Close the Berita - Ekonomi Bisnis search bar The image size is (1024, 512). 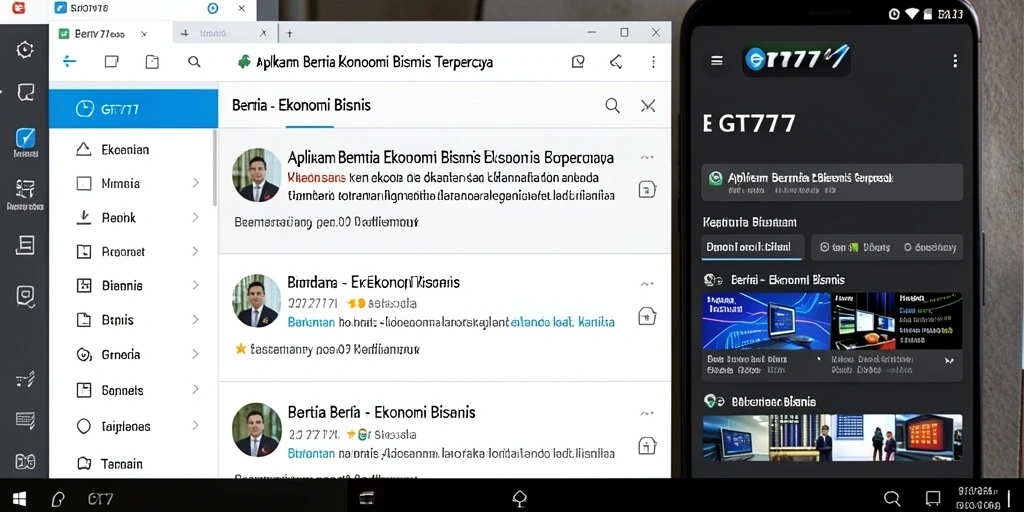pos(648,106)
